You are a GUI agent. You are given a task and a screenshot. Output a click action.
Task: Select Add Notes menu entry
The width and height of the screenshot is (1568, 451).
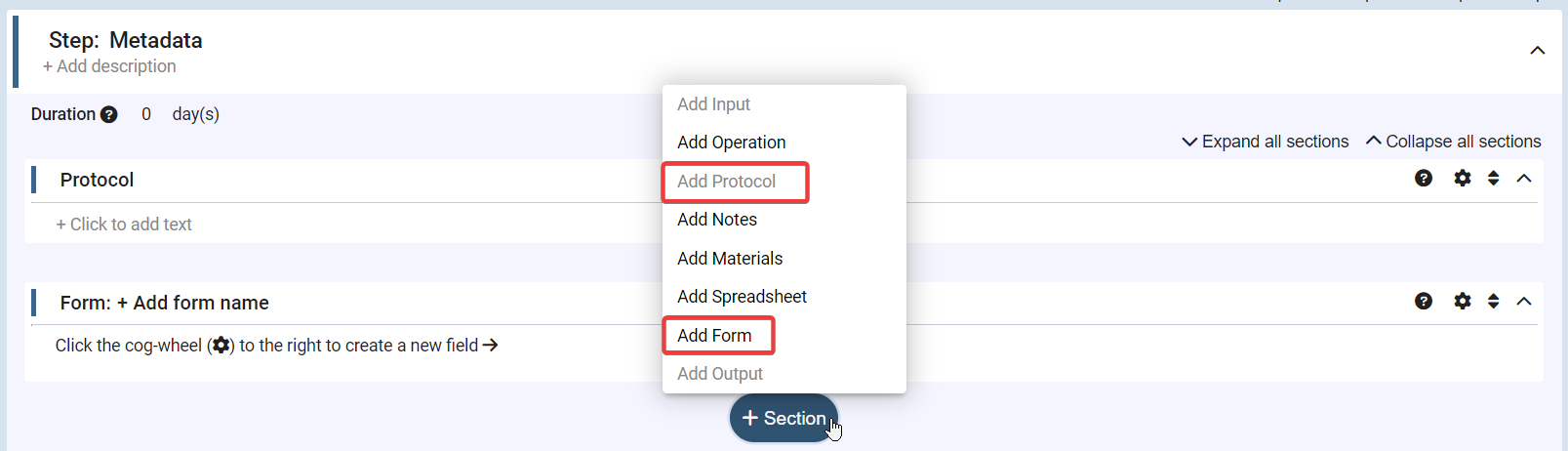717,220
